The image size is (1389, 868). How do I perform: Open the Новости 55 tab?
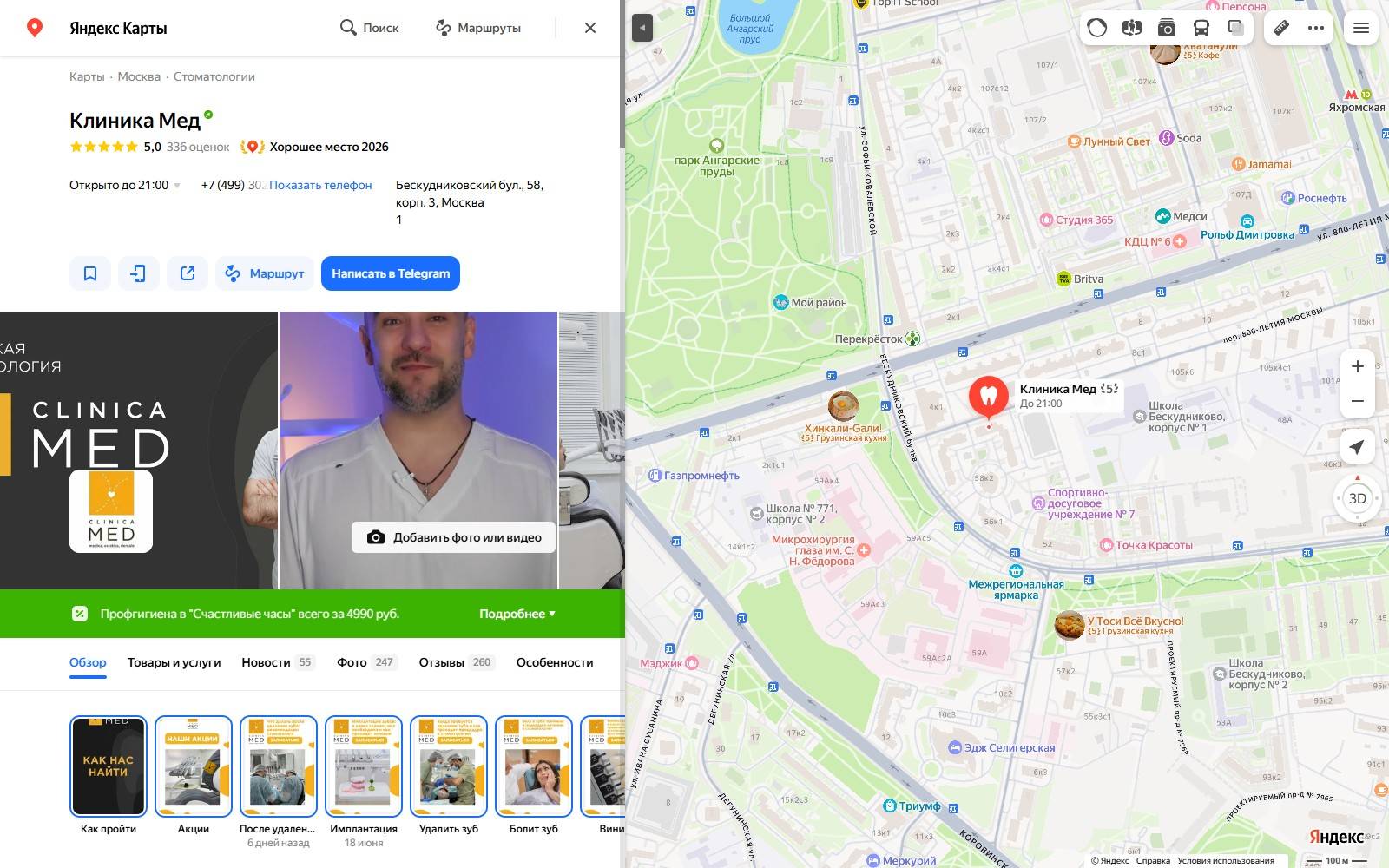coord(278,662)
